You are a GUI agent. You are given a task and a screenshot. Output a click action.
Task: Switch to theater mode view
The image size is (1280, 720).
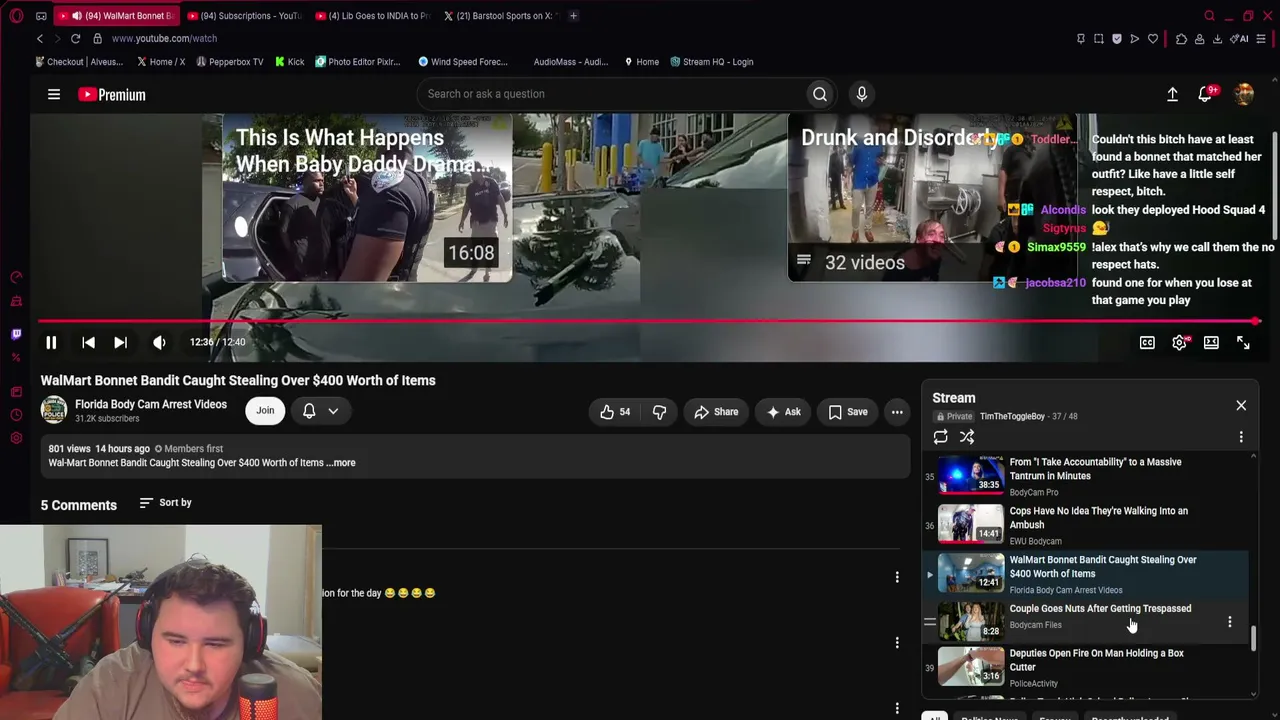(x=1211, y=343)
